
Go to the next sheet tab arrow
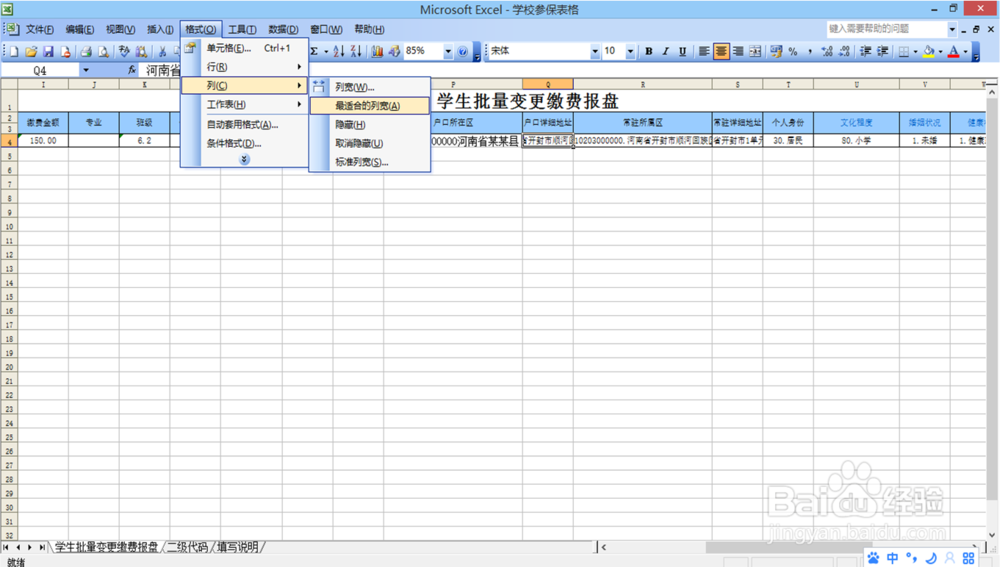[x=29, y=547]
